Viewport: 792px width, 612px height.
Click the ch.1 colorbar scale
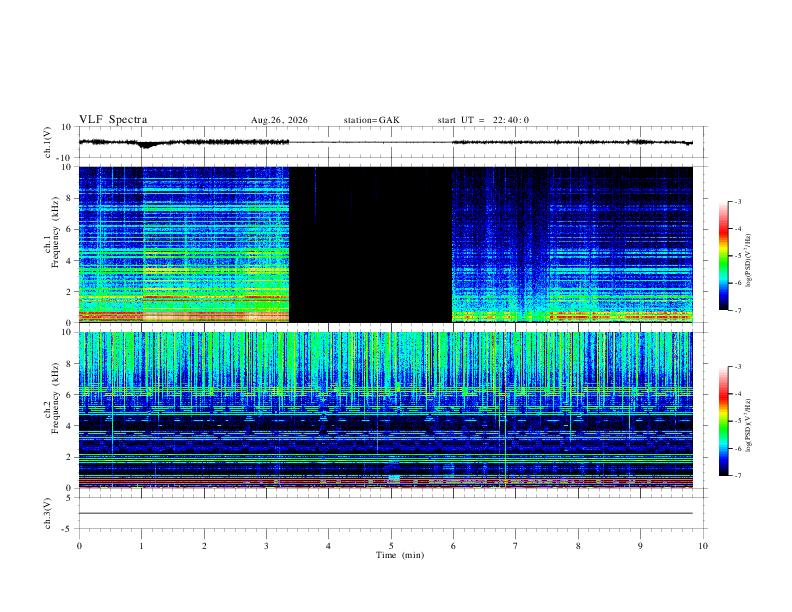click(724, 256)
